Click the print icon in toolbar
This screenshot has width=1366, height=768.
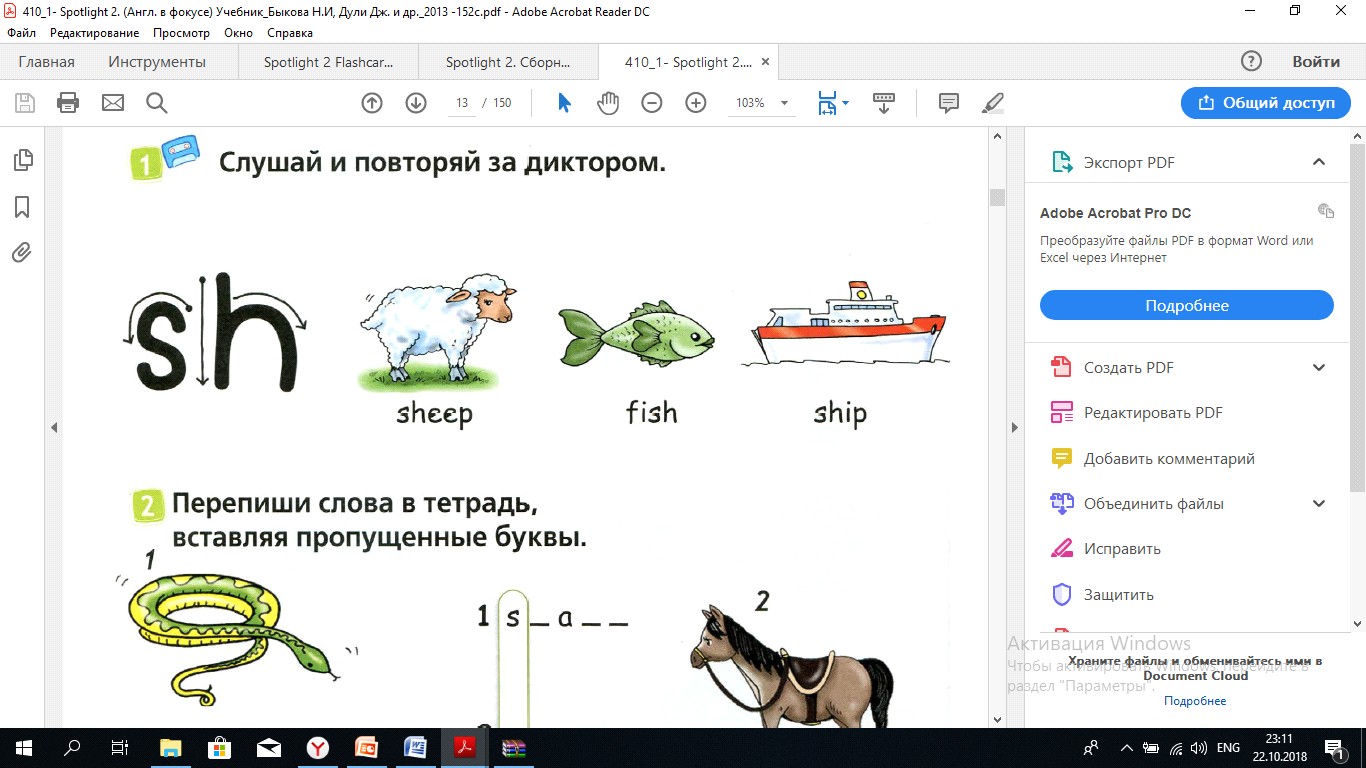pos(68,103)
